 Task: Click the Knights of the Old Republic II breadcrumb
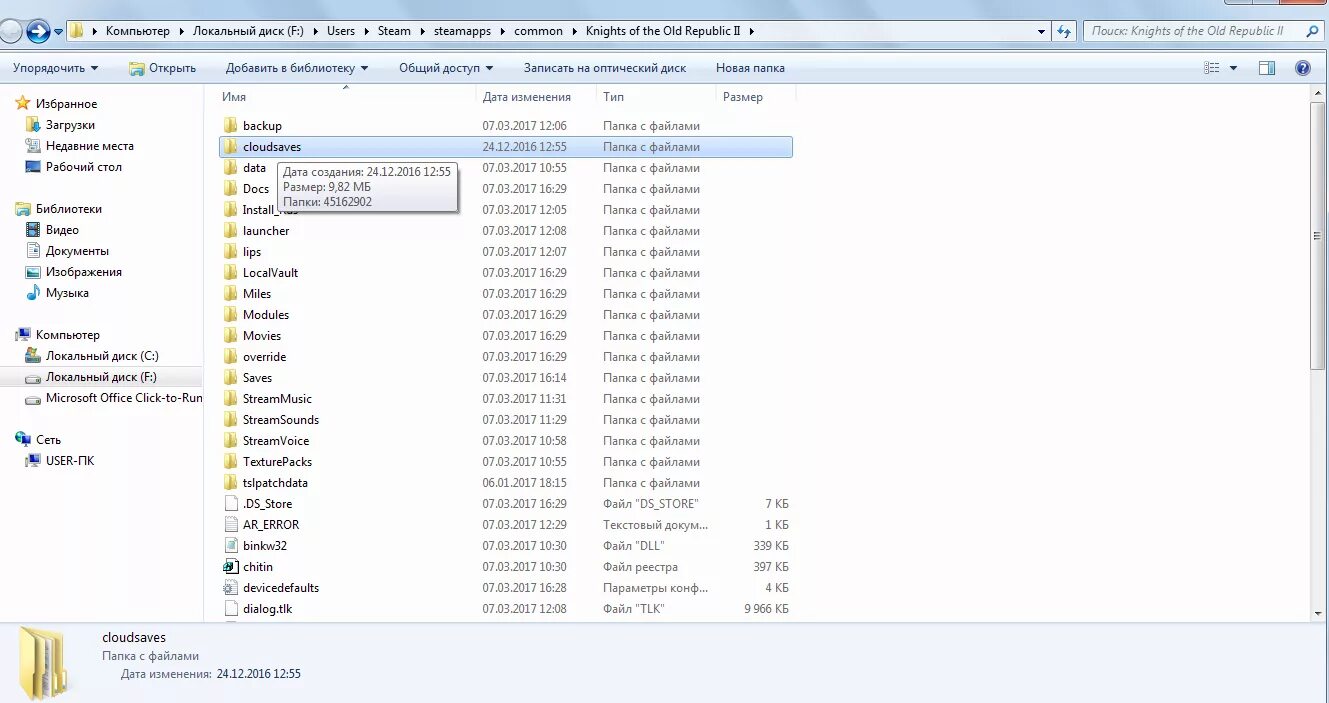coord(663,31)
